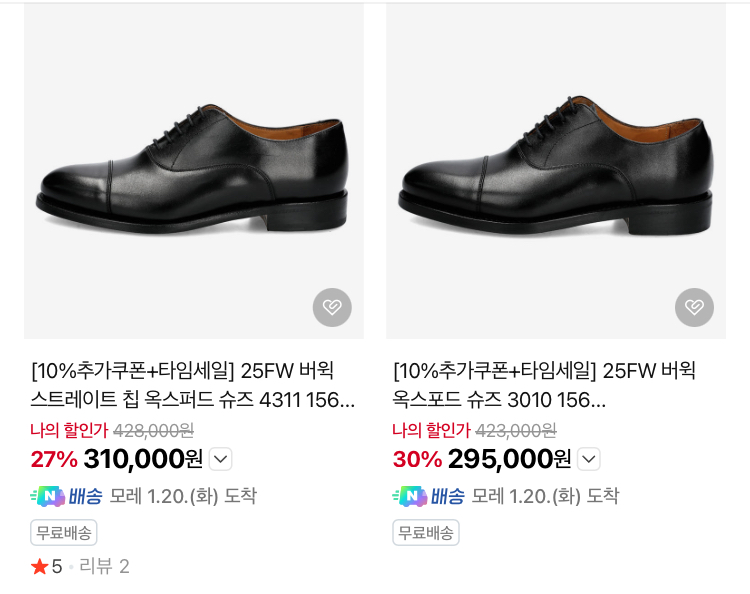Open the 버윅 옥스포드 슈즈 3010 title link
This screenshot has height=594, width=750.
544,386
